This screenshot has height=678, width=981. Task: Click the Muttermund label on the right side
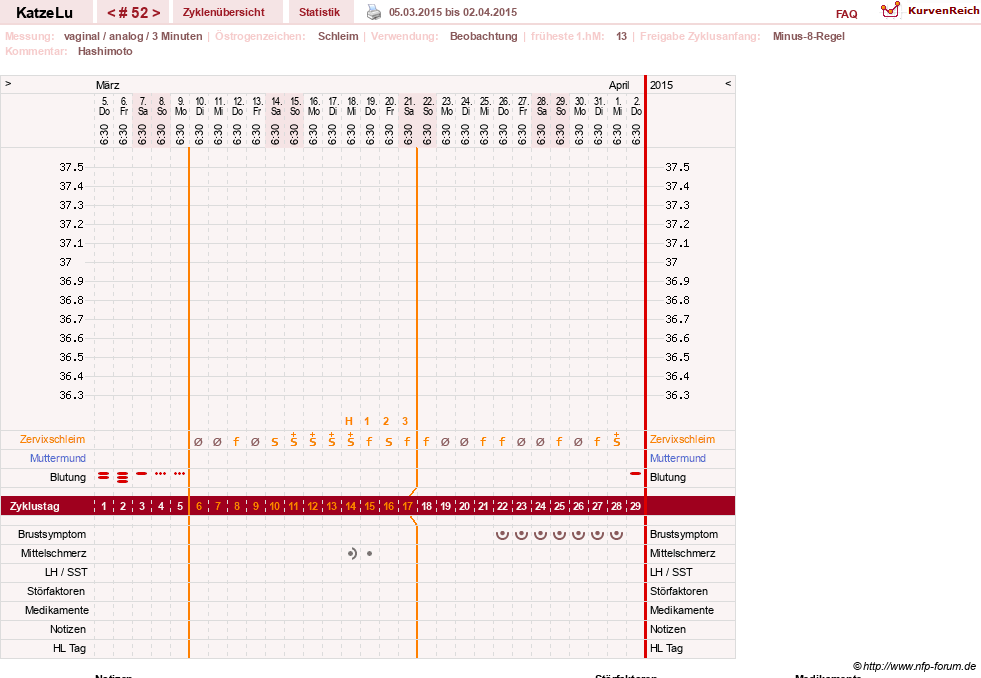[x=678, y=458]
